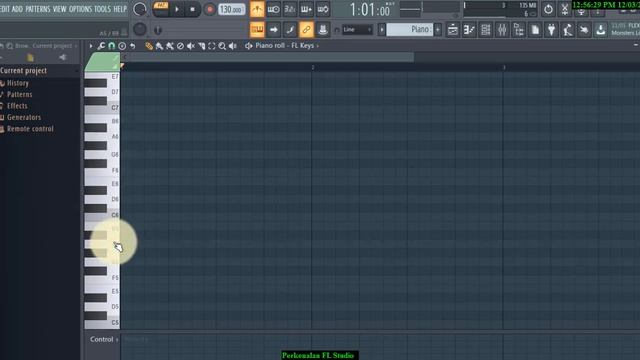Screen dimensions: 640x360
Task: Select Remote control in browser tree
Action: [30, 129]
